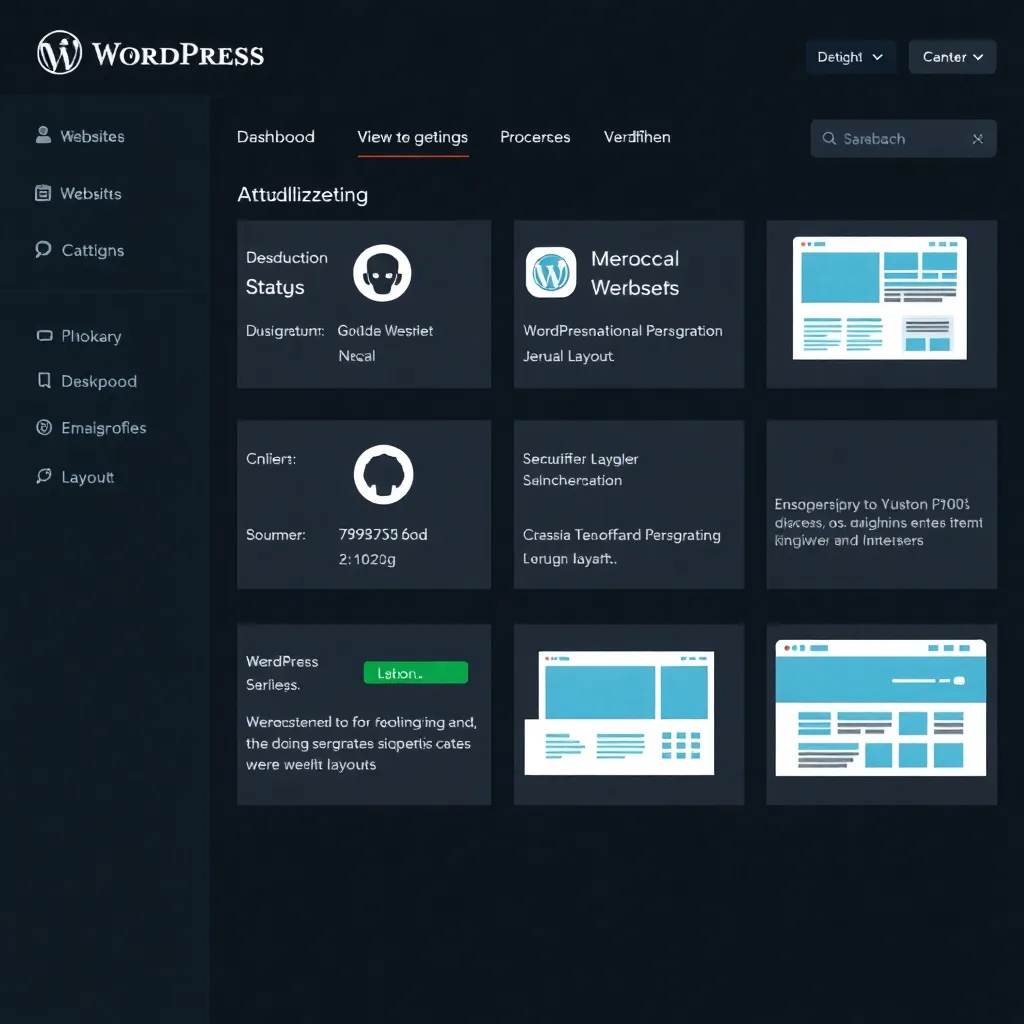
Task: Open the Detight dropdown in the header
Action: click(x=850, y=57)
